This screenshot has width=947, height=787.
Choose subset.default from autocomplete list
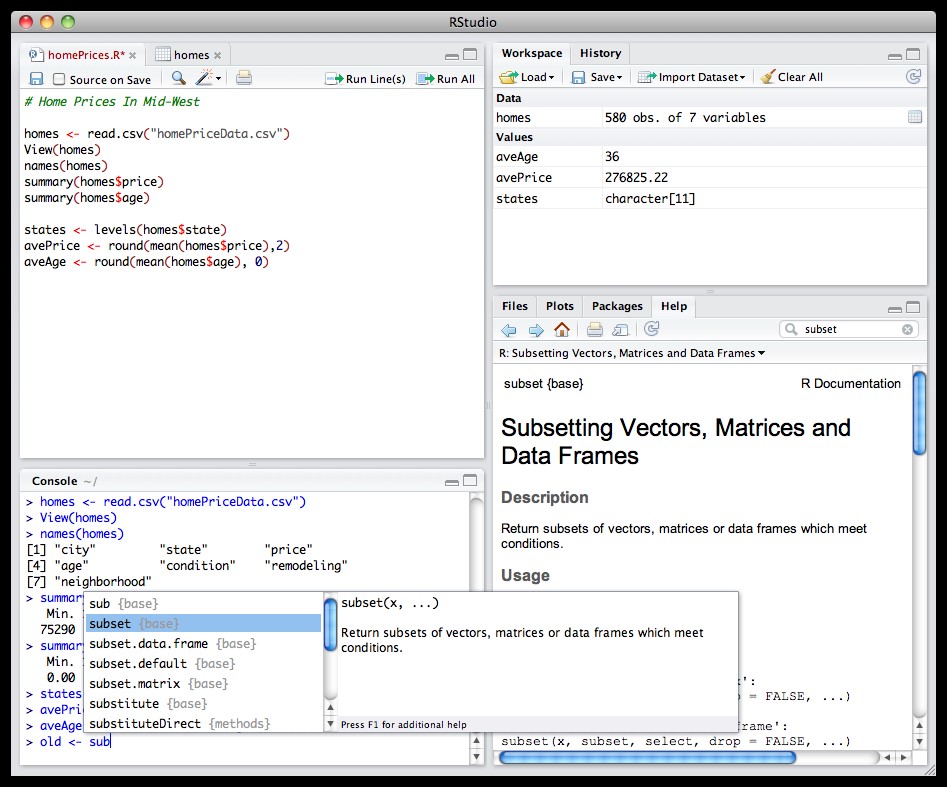204,664
